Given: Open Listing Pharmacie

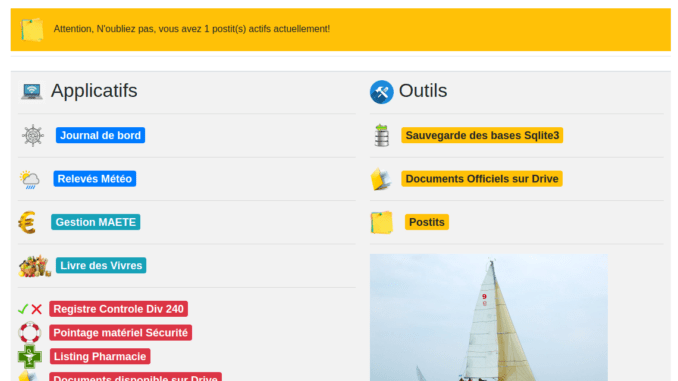Looking at the screenshot, I should click(x=100, y=356).
